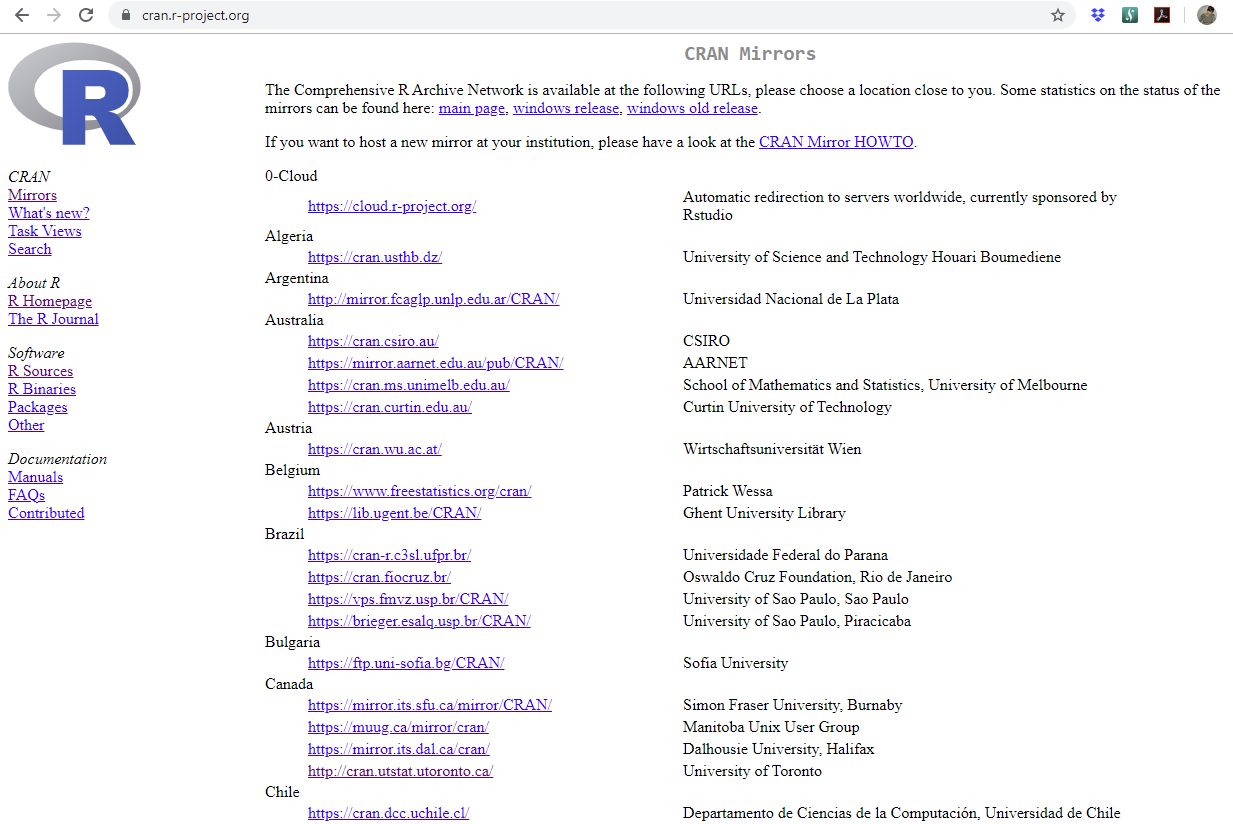Select the Algeria cran.usthb.dz mirror
The width and height of the screenshot is (1233, 824).
click(x=375, y=257)
